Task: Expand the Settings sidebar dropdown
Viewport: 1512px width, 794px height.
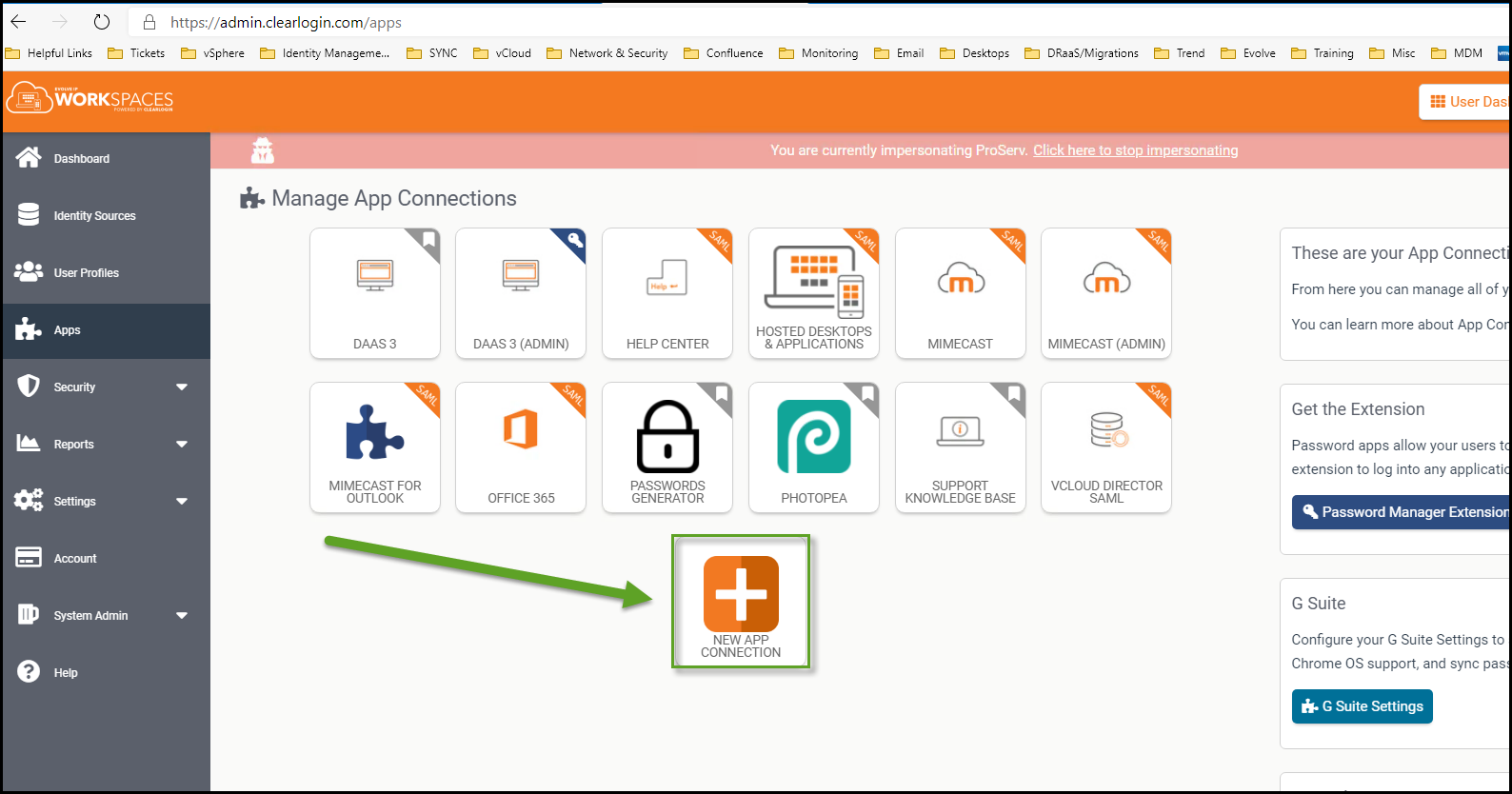Action: click(x=182, y=502)
